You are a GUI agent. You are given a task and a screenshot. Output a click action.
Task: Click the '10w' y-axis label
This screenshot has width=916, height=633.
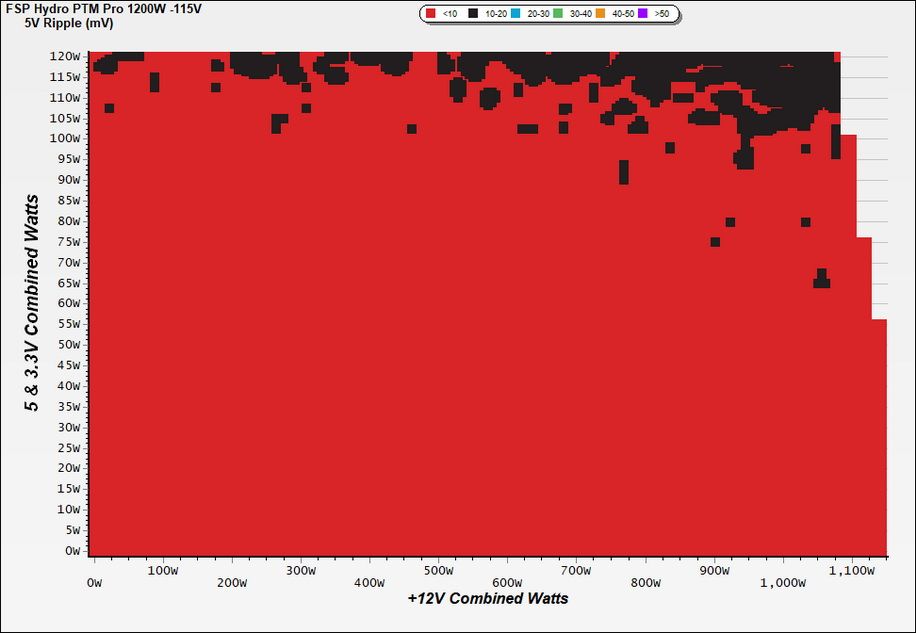[68, 510]
